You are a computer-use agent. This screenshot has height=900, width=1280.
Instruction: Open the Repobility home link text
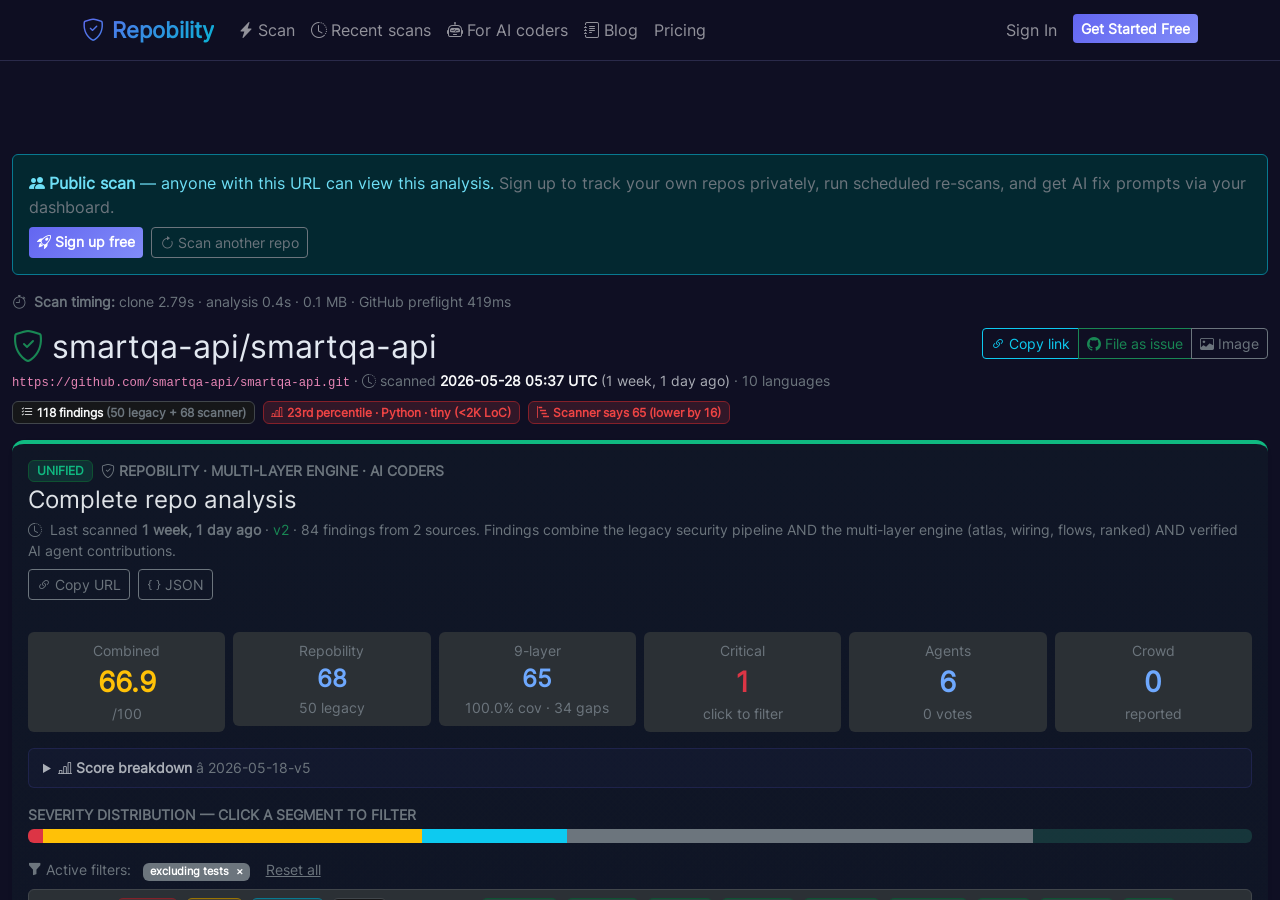(163, 30)
